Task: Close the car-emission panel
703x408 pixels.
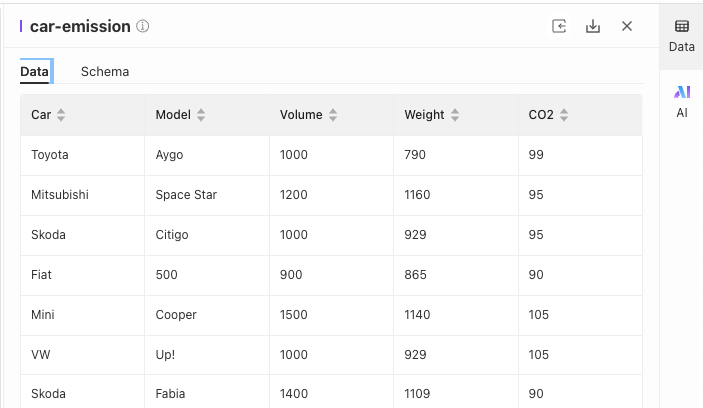Action: tap(627, 26)
